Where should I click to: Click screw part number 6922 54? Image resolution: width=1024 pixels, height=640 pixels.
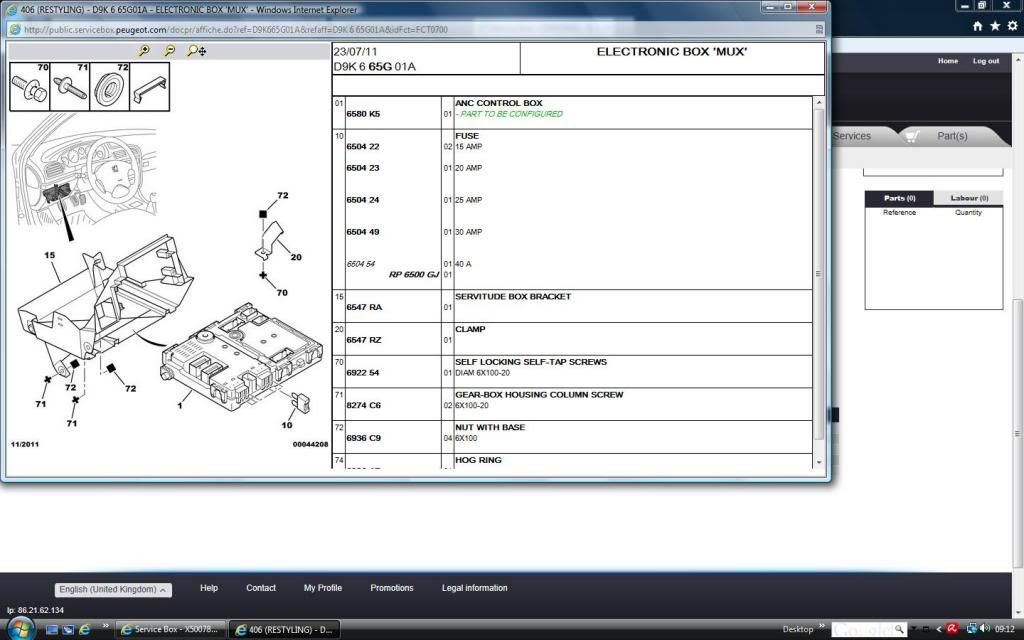point(362,372)
